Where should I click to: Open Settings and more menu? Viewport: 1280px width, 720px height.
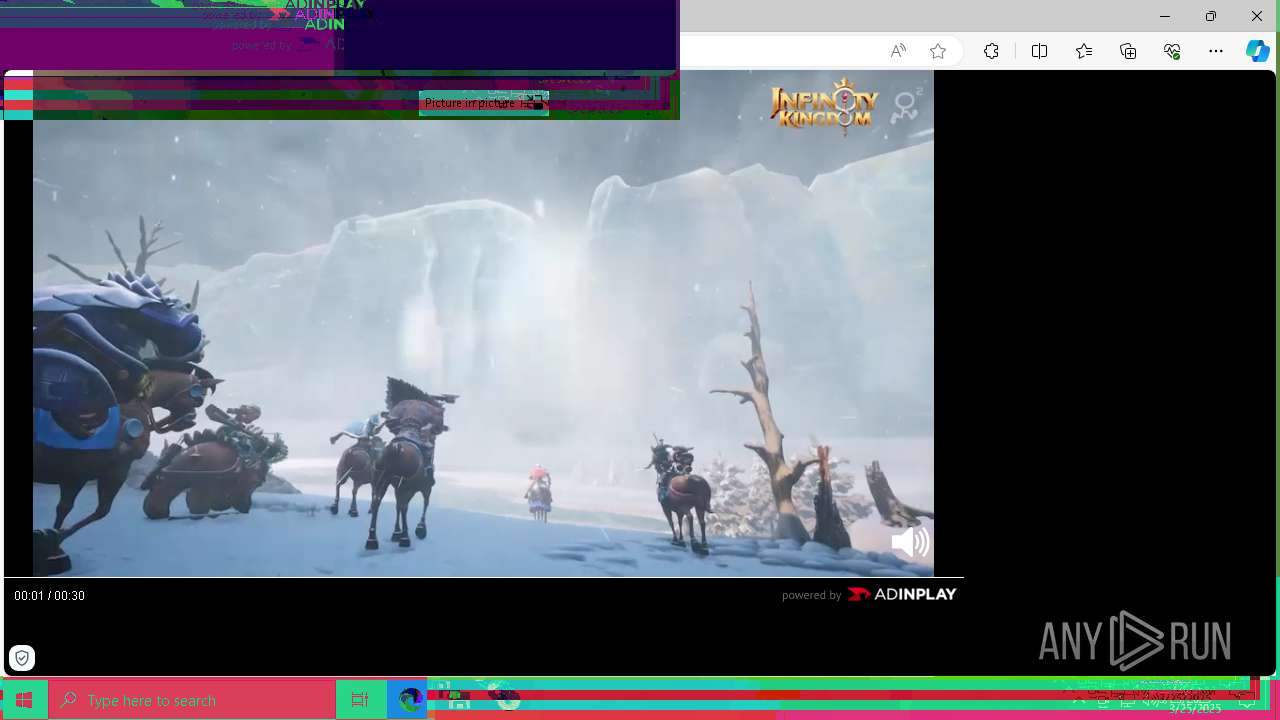1216,51
